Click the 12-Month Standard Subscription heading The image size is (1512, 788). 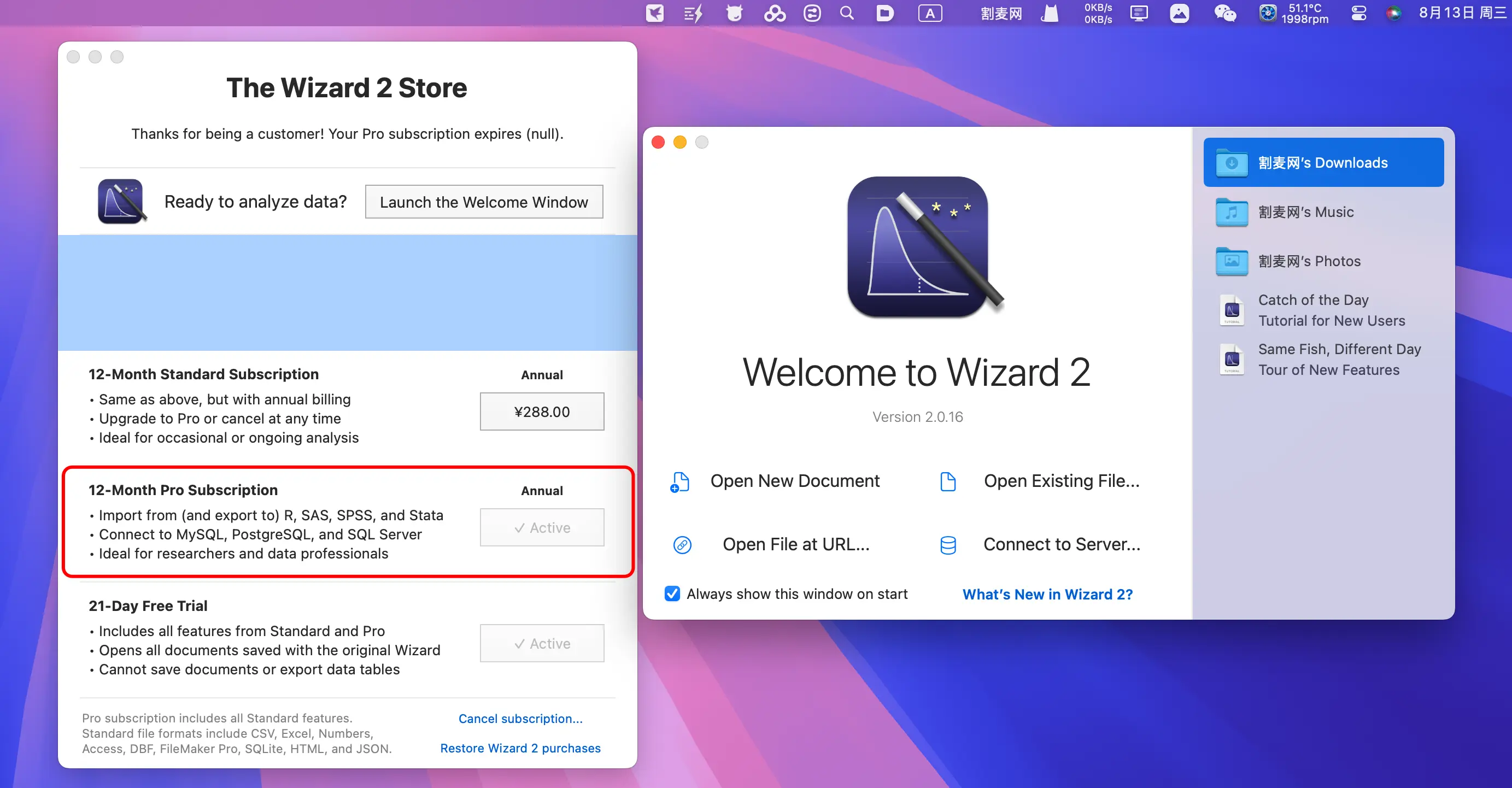203,374
